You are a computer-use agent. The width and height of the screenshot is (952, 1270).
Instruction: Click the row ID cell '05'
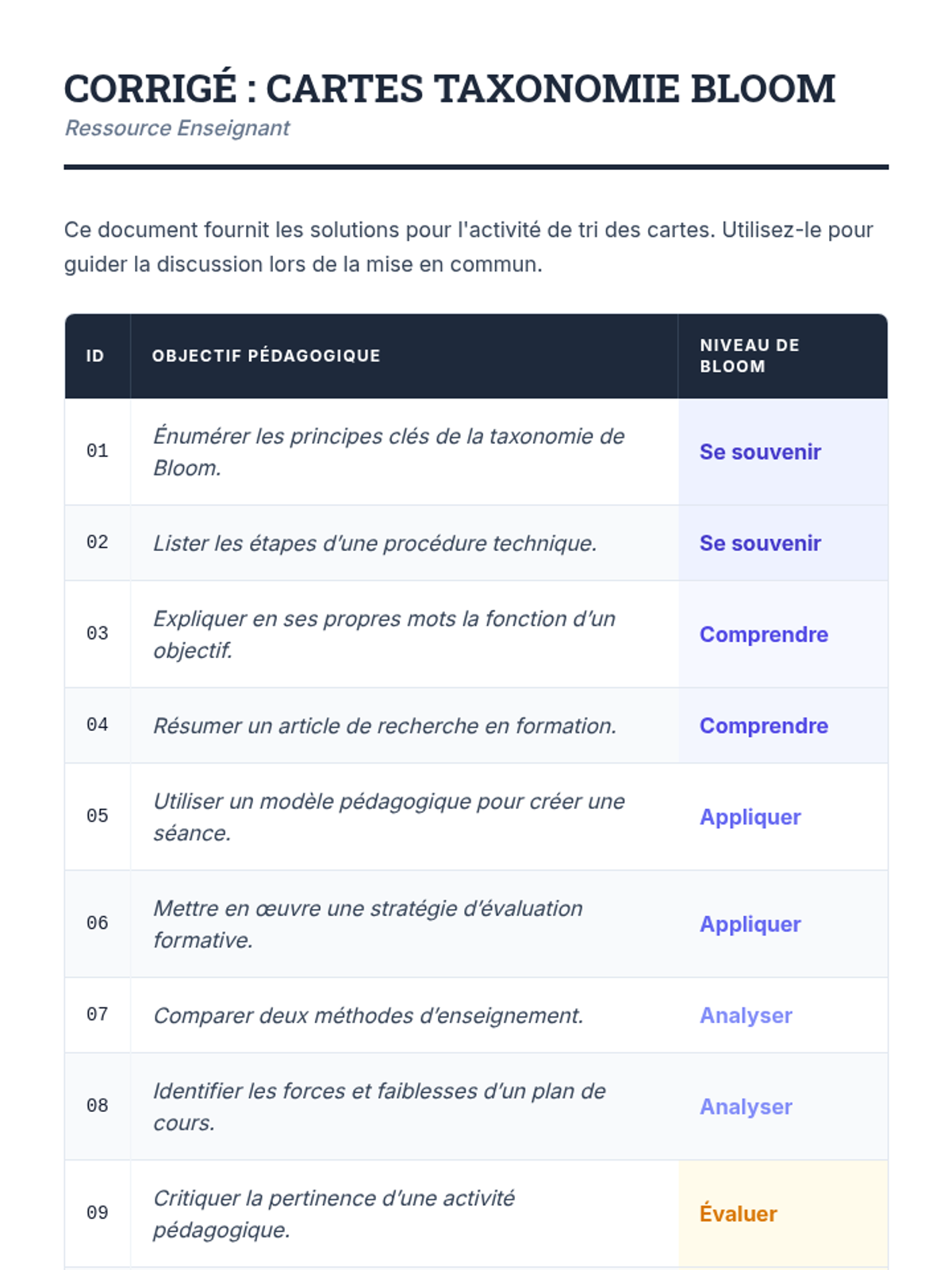click(x=97, y=816)
